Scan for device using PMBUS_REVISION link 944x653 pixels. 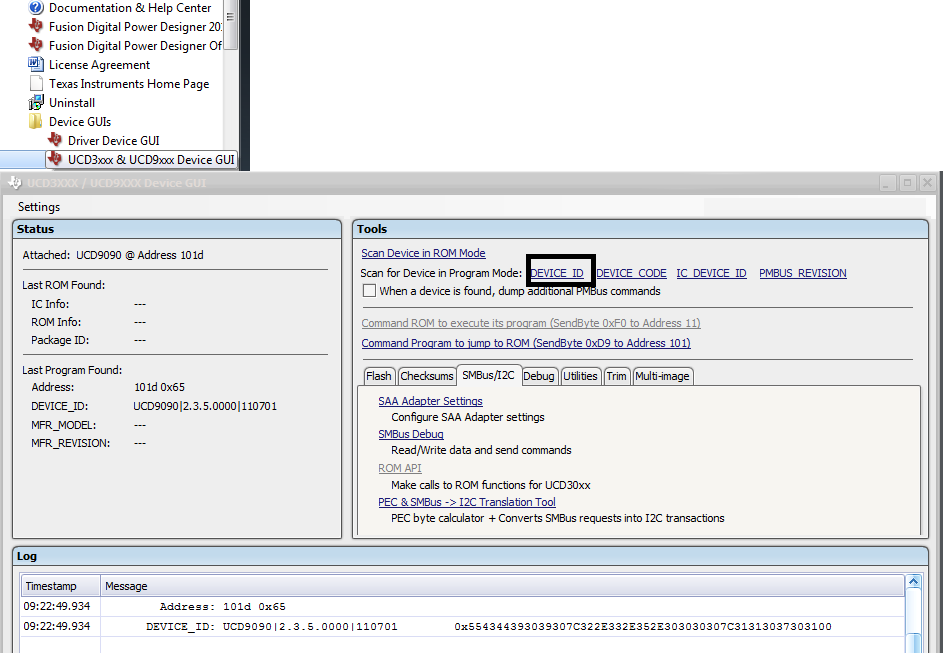(x=803, y=273)
